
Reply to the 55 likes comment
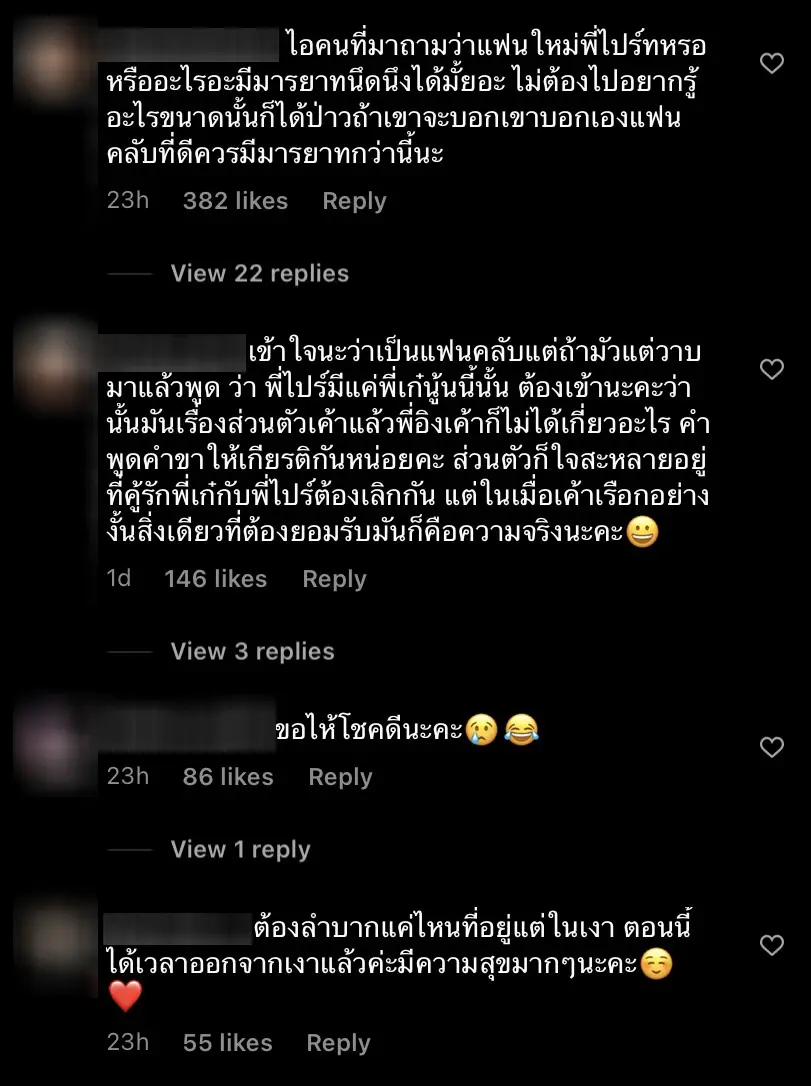[338, 1043]
